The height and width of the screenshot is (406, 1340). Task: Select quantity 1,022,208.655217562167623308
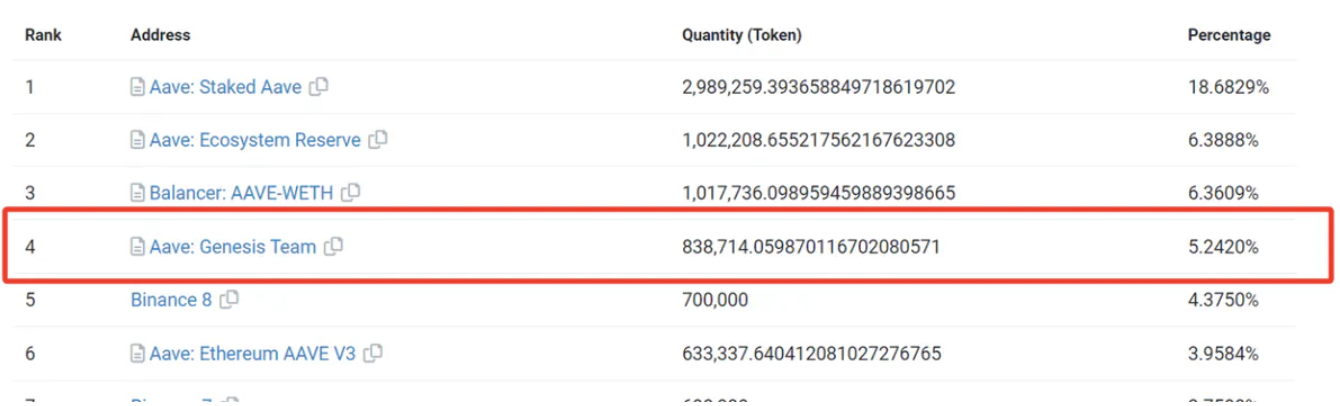818,140
